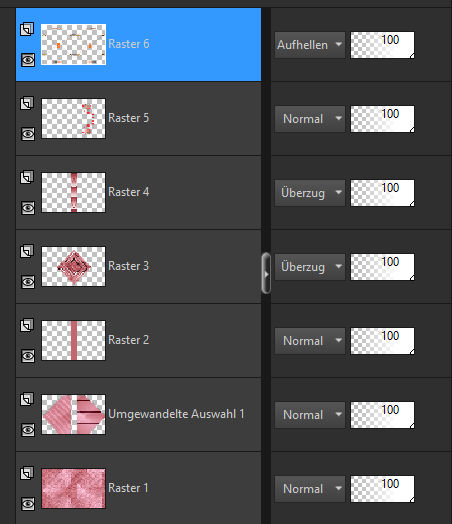Toggle visibility of the Raster 4 layer

pos(28,208)
